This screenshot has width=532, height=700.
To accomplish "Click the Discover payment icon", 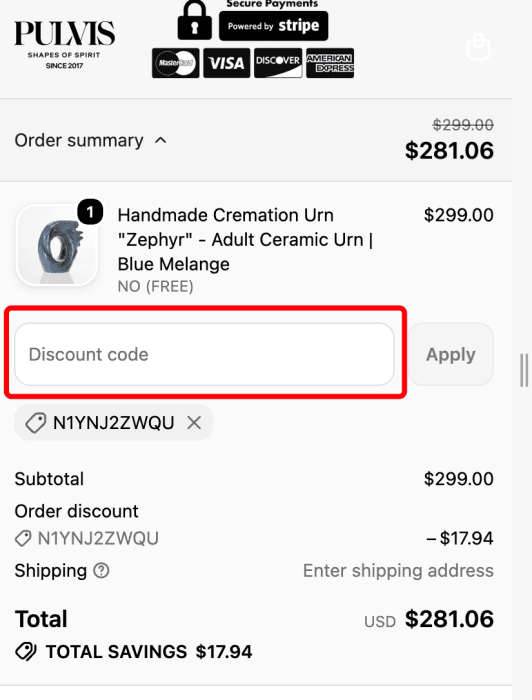I will coord(278,63).
